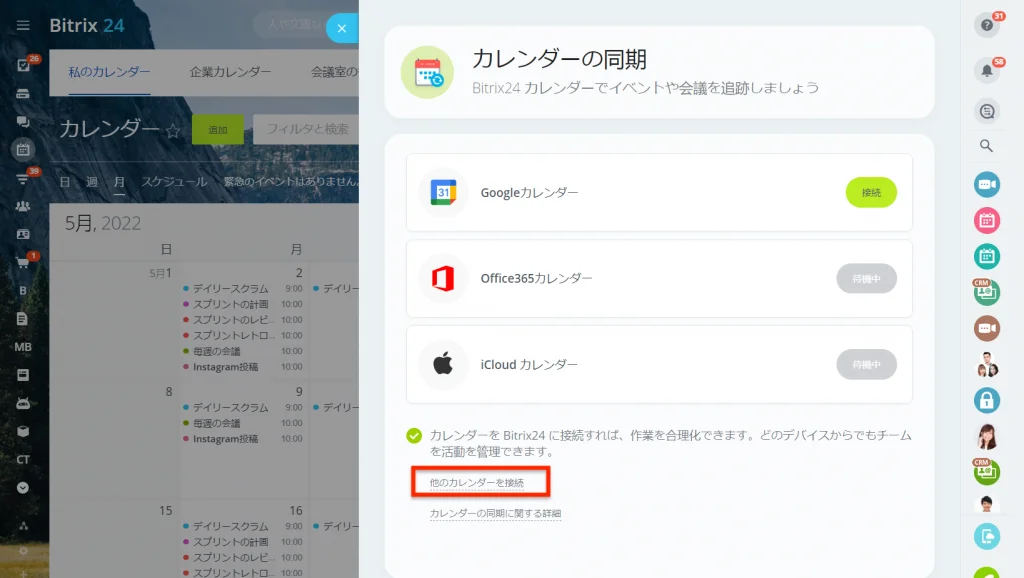The image size is (1024, 578).
Task: Open the pink calendar icon in right panel
Action: (x=987, y=221)
